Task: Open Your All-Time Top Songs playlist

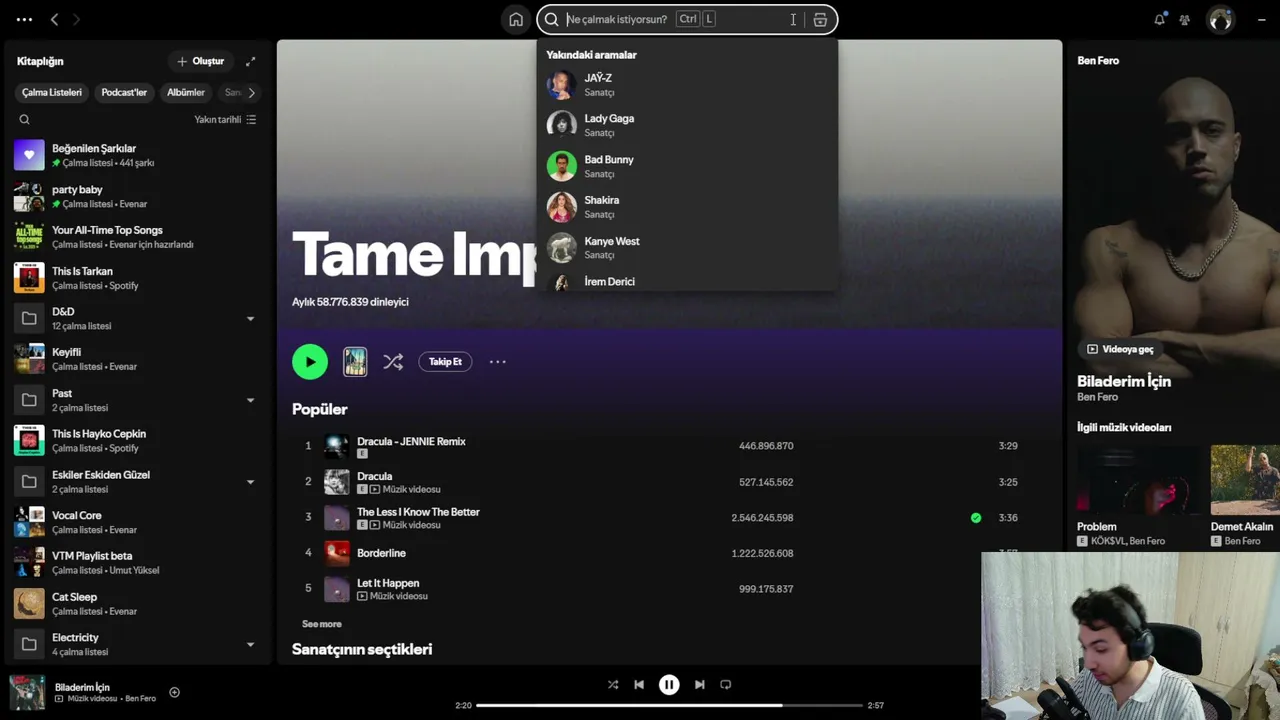Action: (138, 237)
